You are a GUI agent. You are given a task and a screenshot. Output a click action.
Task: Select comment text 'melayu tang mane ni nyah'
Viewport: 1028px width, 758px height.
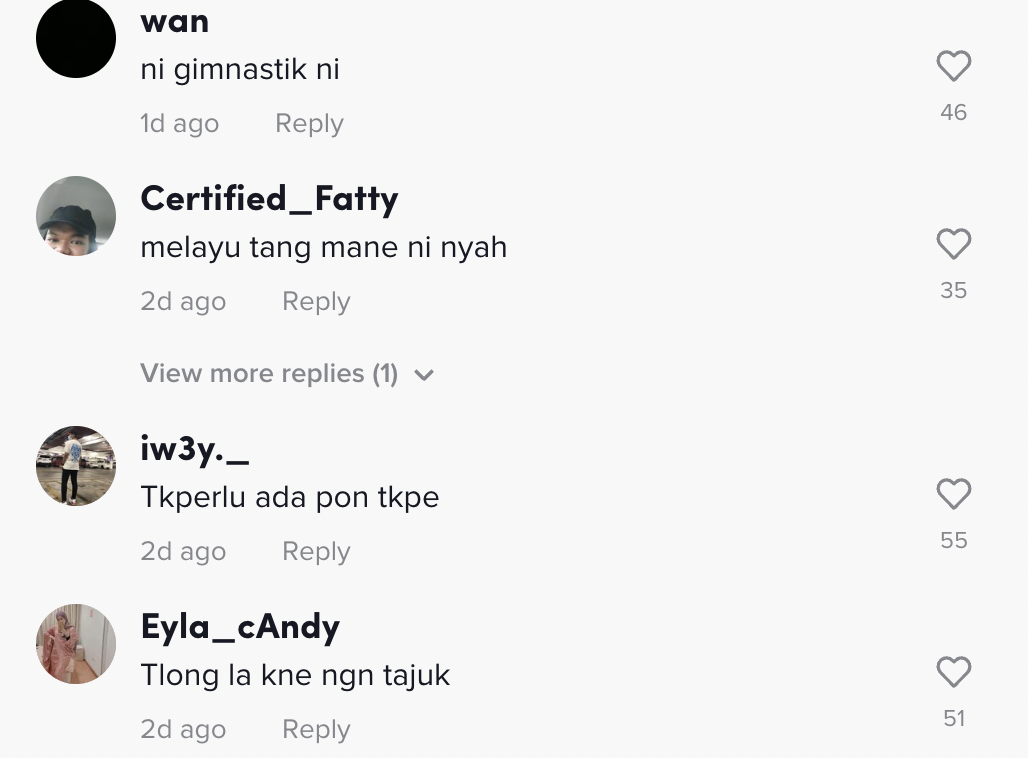coord(323,247)
